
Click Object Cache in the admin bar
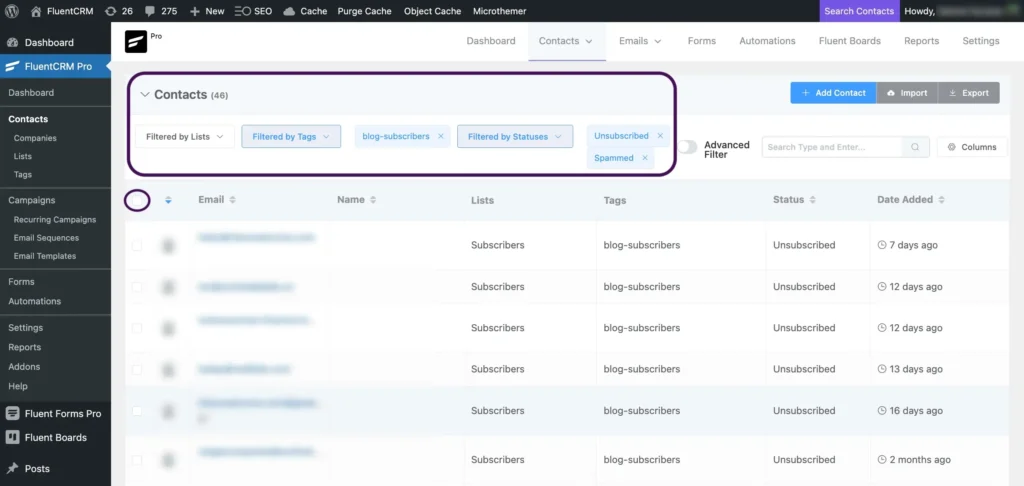pyautogui.click(x=432, y=11)
